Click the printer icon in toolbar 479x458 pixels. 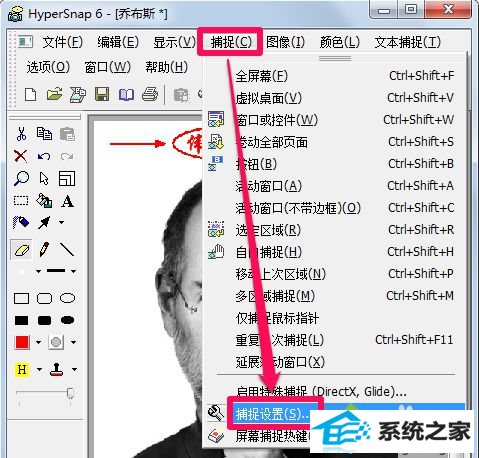click(x=150, y=94)
